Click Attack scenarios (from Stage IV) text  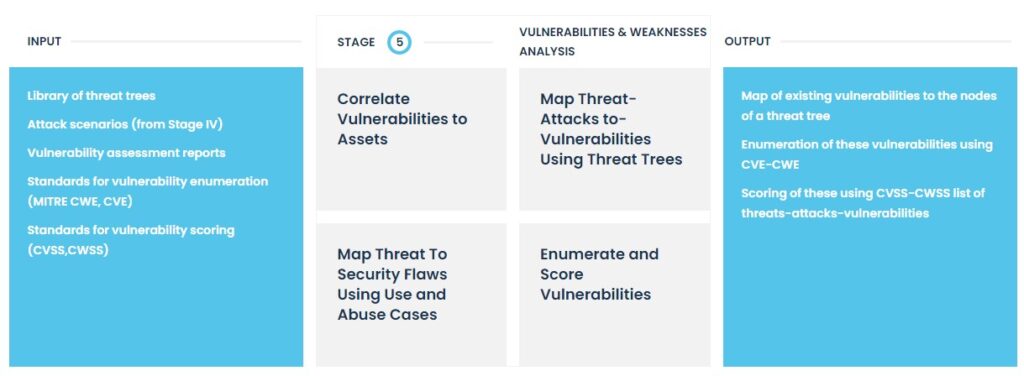coord(125,124)
